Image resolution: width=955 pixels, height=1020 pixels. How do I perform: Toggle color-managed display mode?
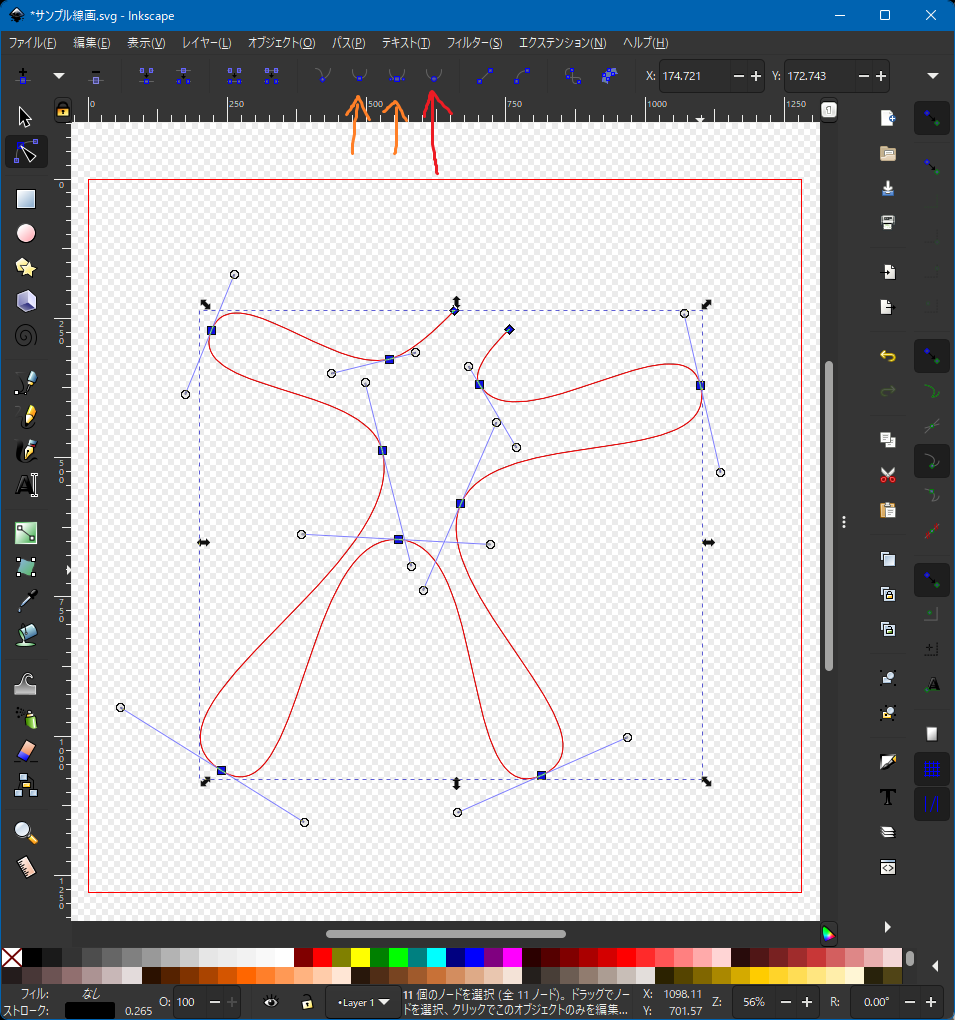point(828,934)
